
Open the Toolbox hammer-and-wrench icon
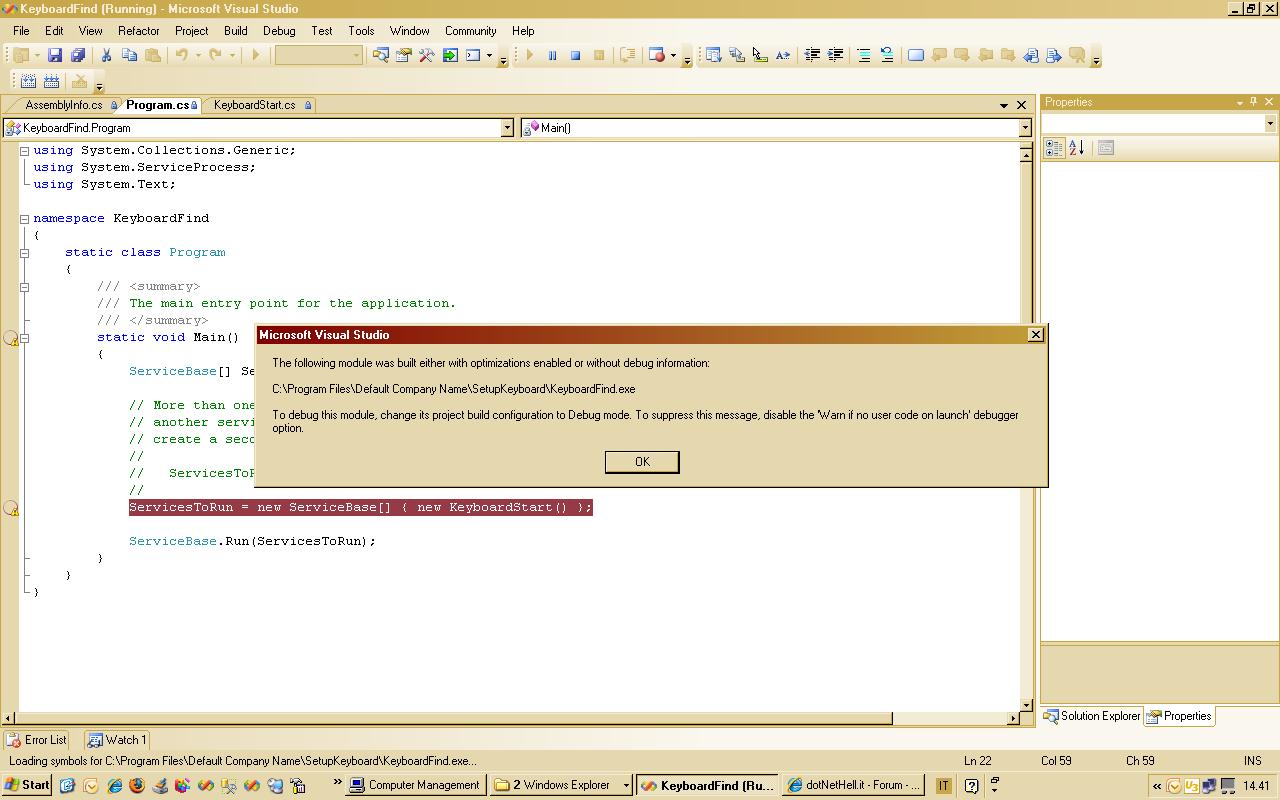[427, 55]
